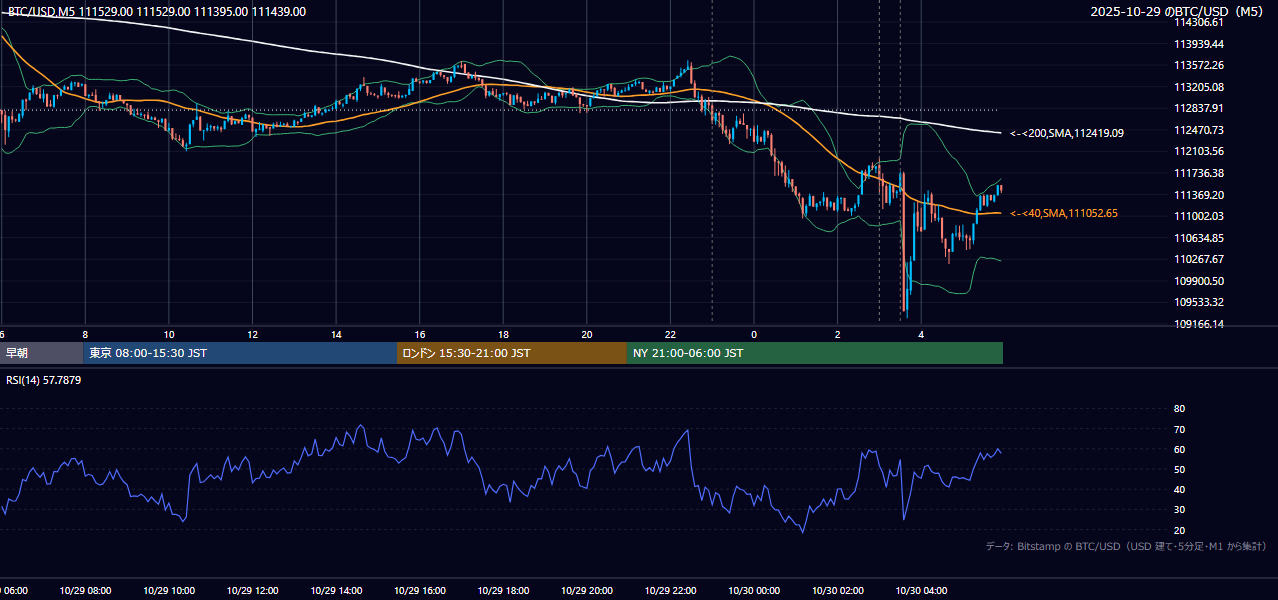
Task: Click hour tick 18 under the candlestick chart
Action: 503,334
